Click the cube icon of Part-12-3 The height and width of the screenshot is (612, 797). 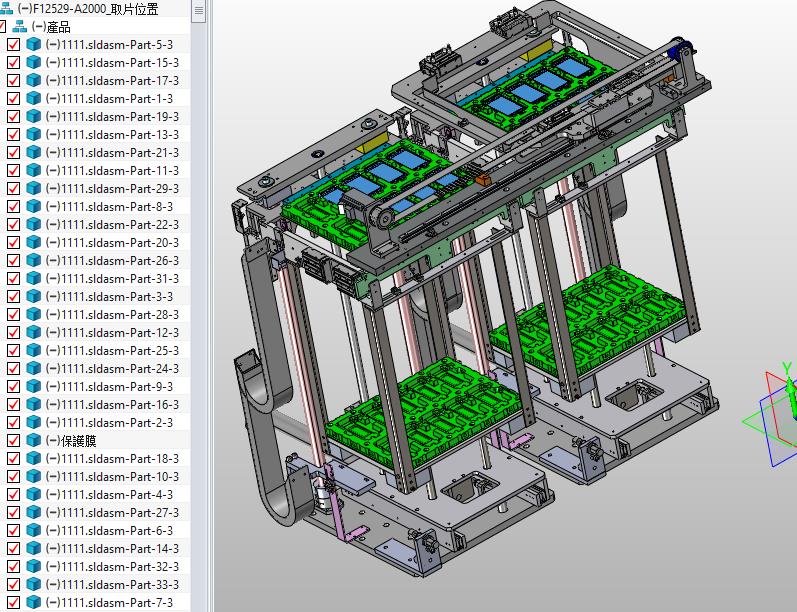coord(34,332)
